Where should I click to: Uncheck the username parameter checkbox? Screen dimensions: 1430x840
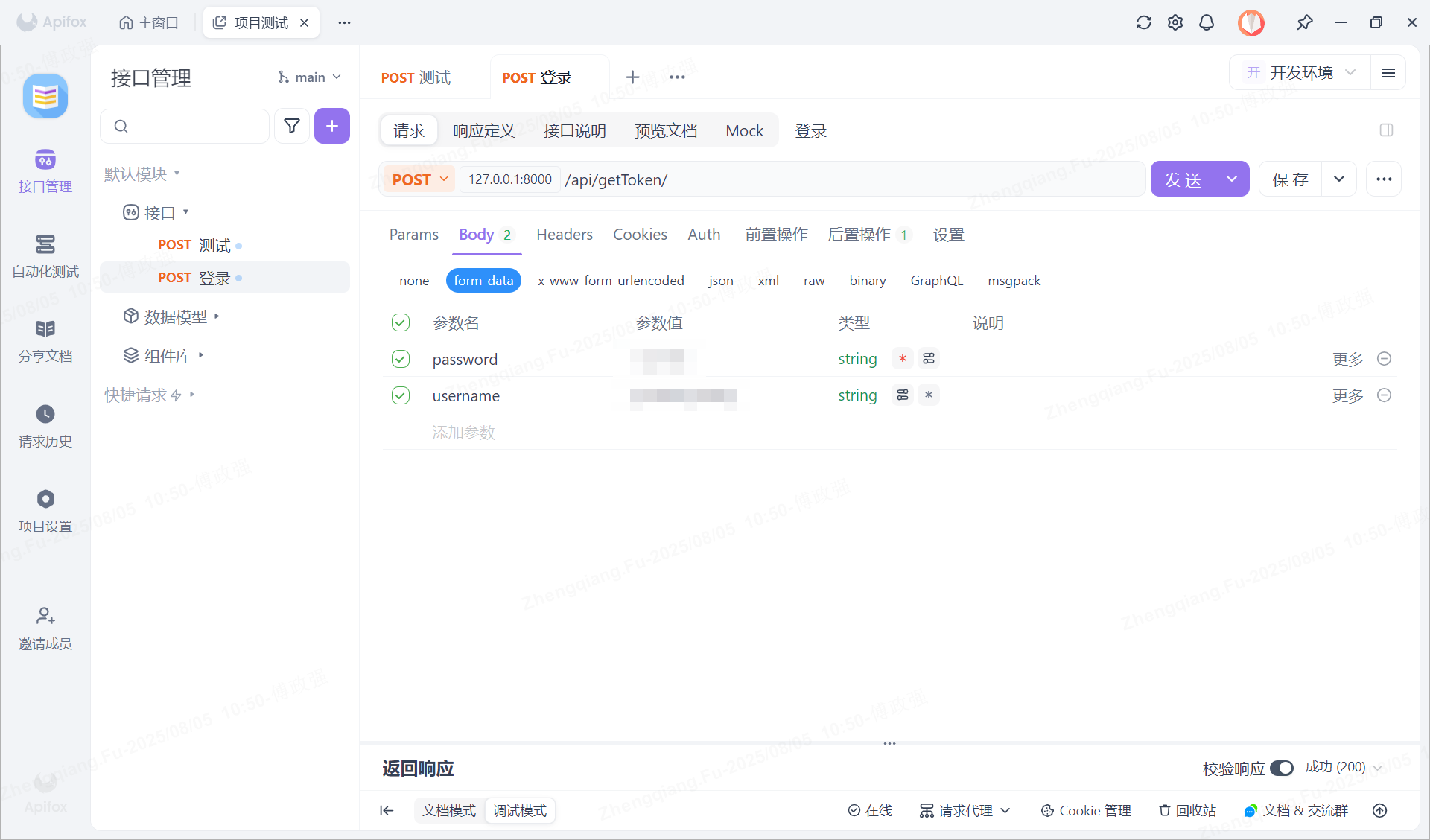401,395
